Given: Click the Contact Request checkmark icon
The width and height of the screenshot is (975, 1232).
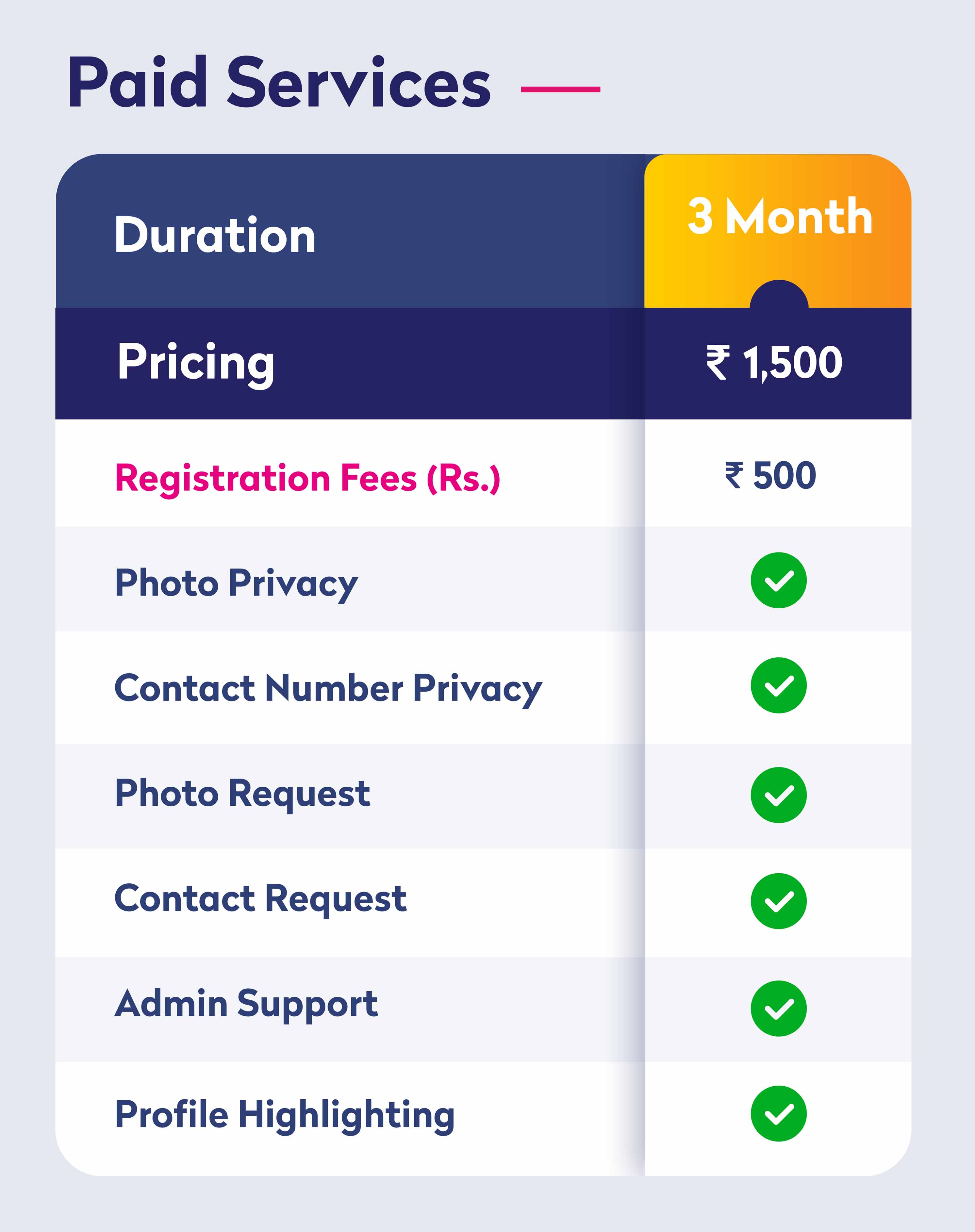Looking at the screenshot, I should pyautogui.click(x=779, y=901).
